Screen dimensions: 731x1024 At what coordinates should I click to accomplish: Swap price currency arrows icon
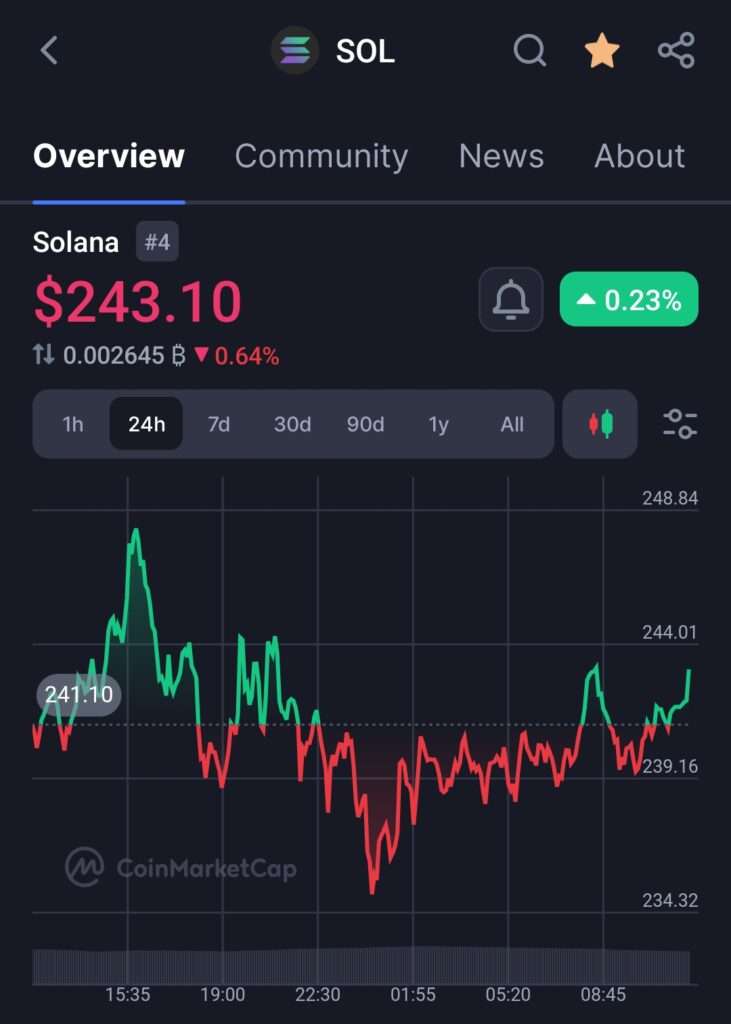click(x=44, y=355)
